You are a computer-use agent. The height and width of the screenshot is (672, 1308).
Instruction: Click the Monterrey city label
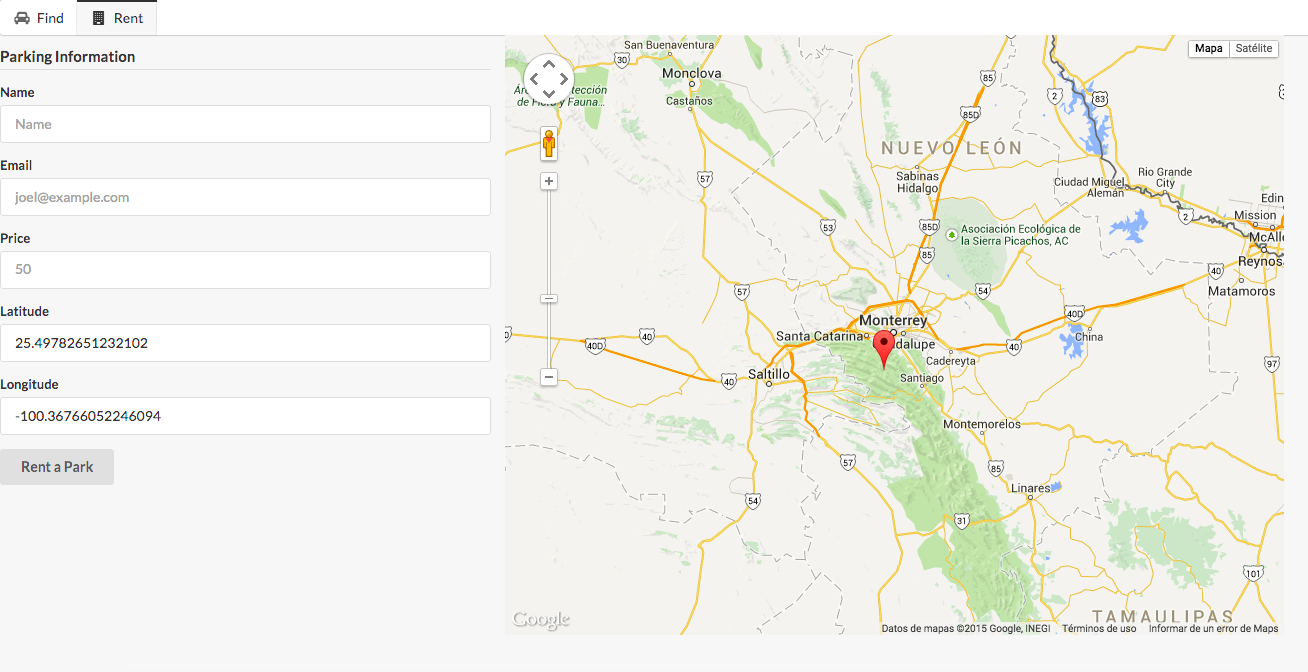(x=894, y=321)
